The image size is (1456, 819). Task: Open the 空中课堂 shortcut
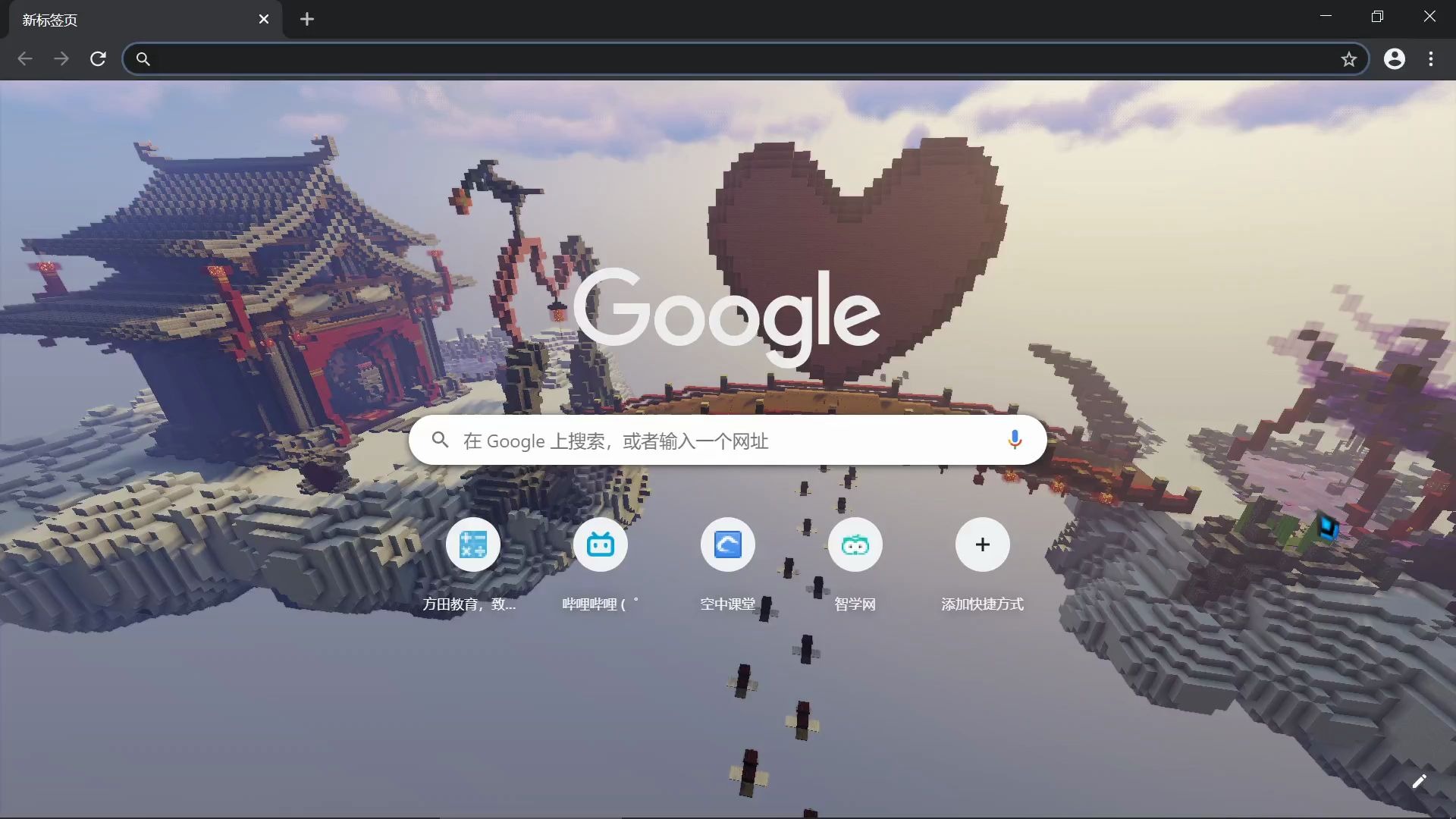coord(727,544)
